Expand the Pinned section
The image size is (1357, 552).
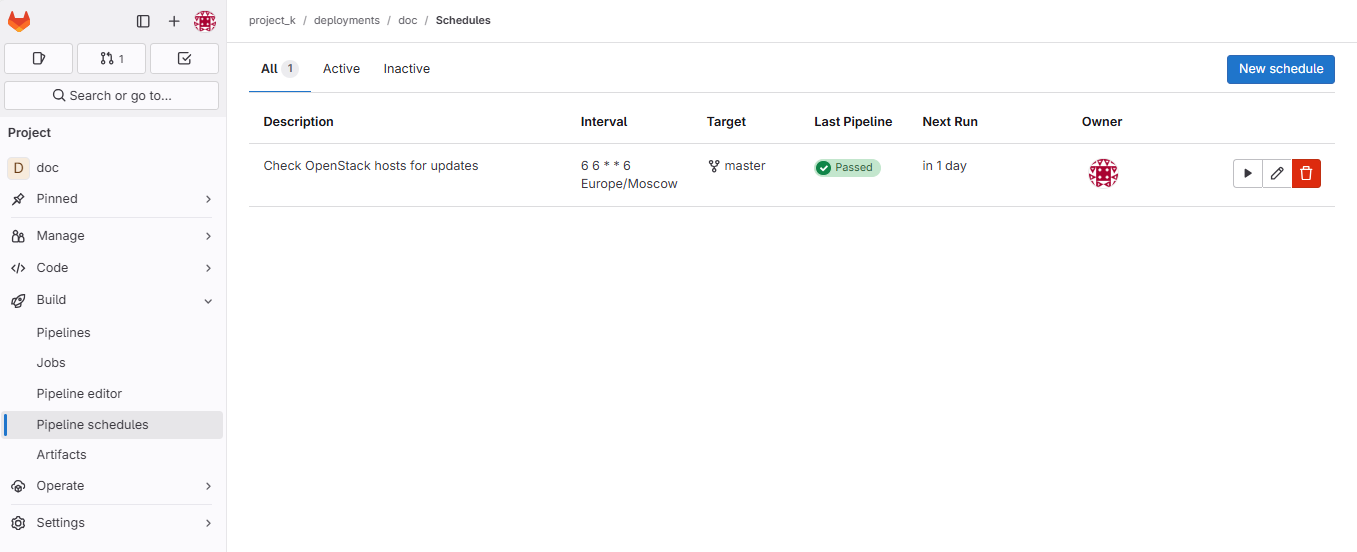[x=112, y=199]
